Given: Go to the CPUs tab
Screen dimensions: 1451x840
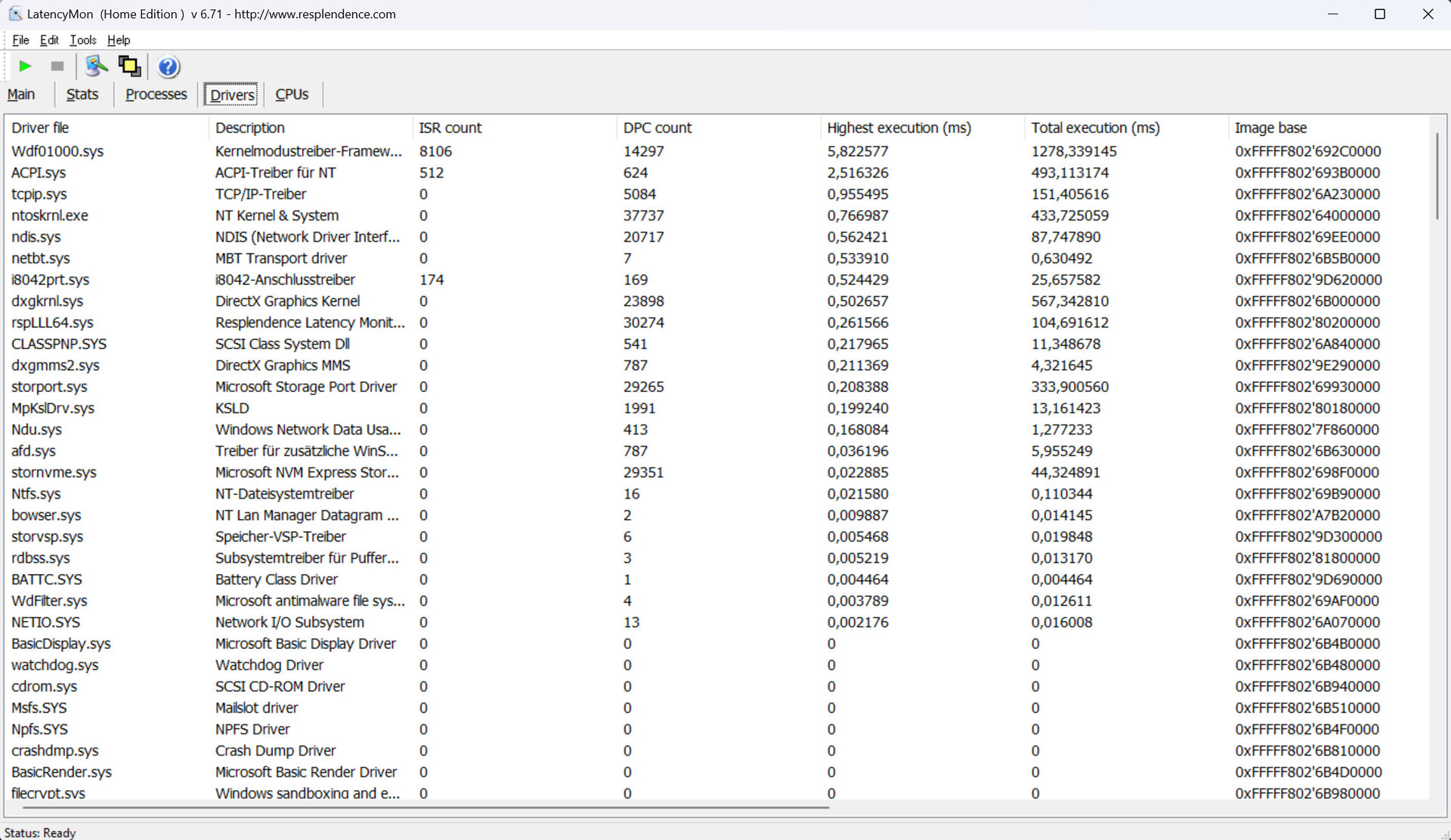Looking at the screenshot, I should (292, 94).
